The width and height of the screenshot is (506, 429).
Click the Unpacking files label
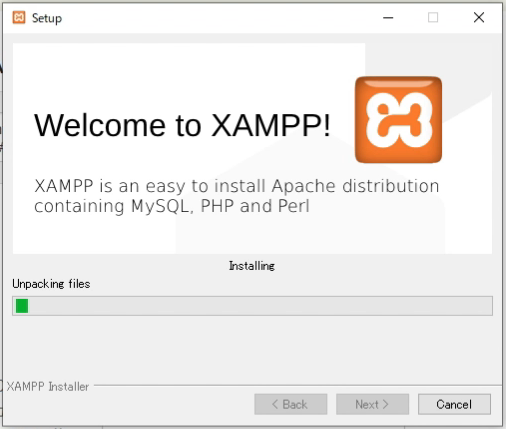tap(51, 284)
